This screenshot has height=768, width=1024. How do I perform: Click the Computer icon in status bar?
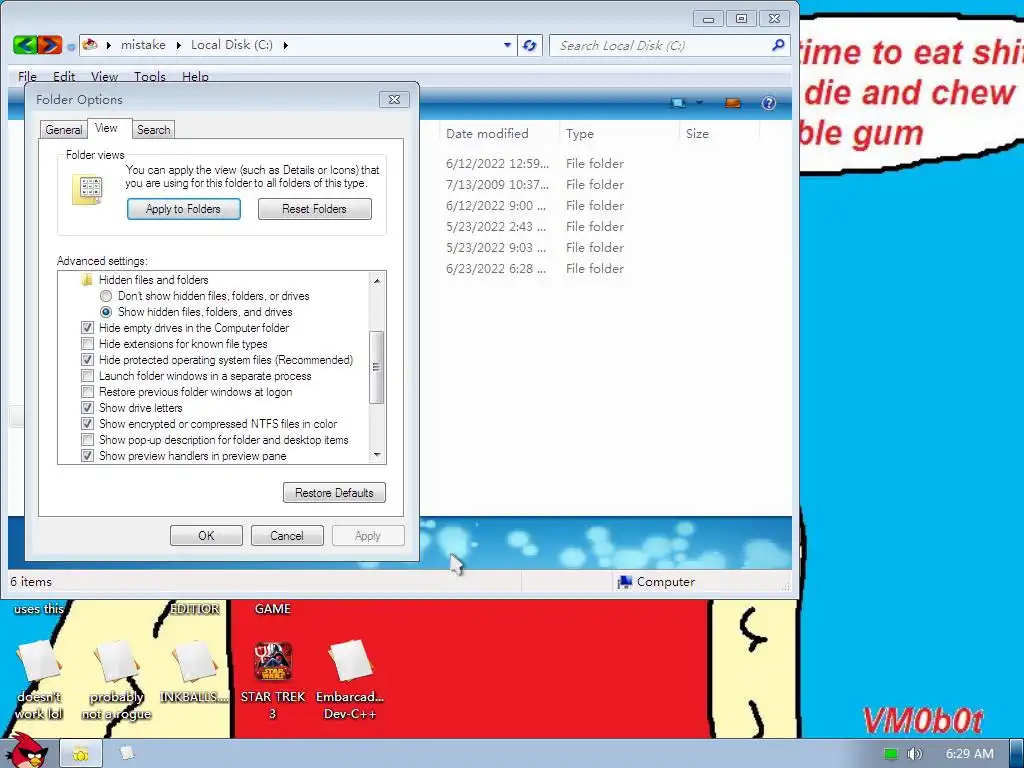[x=625, y=582]
